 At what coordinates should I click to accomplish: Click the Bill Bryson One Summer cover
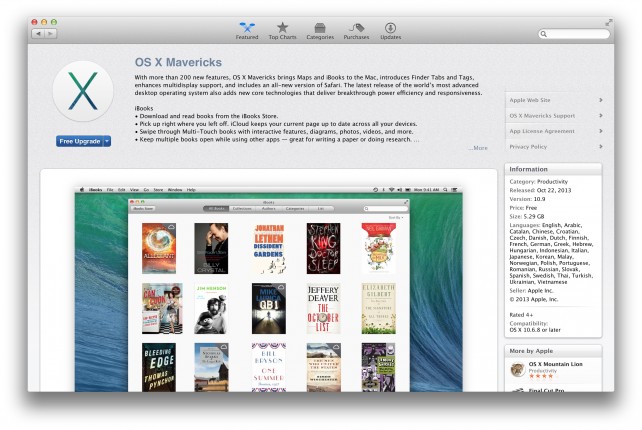(269, 367)
